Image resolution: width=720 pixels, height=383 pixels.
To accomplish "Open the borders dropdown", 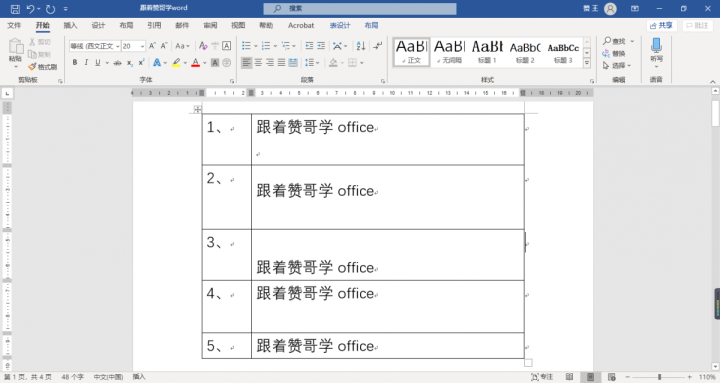I will [362, 63].
